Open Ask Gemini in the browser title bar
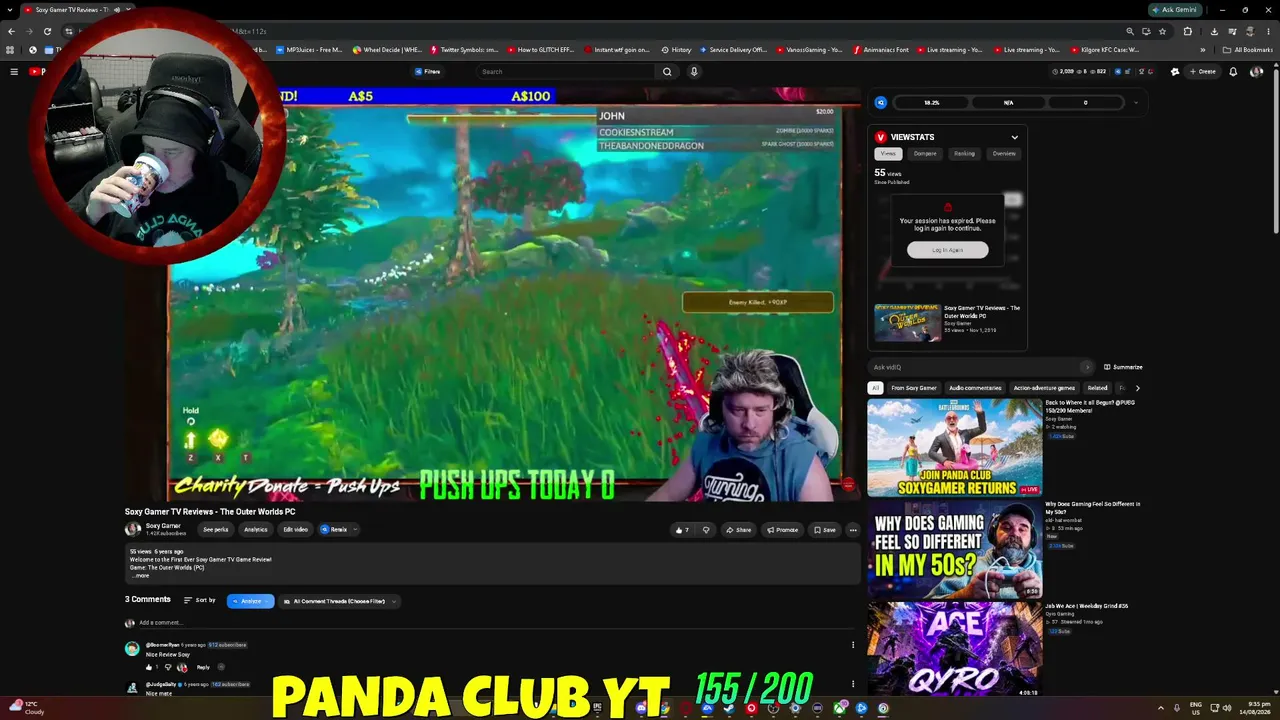 coord(1175,9)
